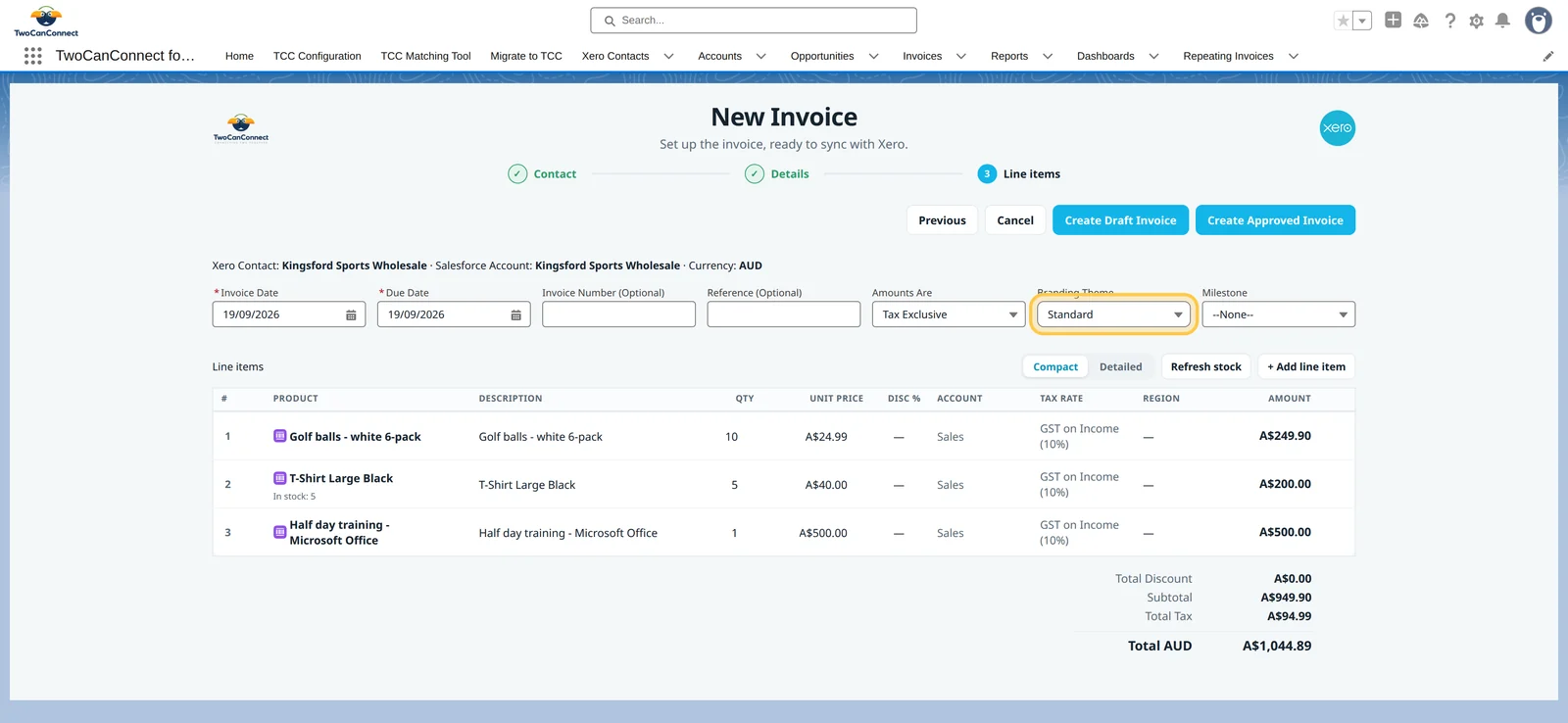Click Create Draft Invoice

click(1120, 220)
